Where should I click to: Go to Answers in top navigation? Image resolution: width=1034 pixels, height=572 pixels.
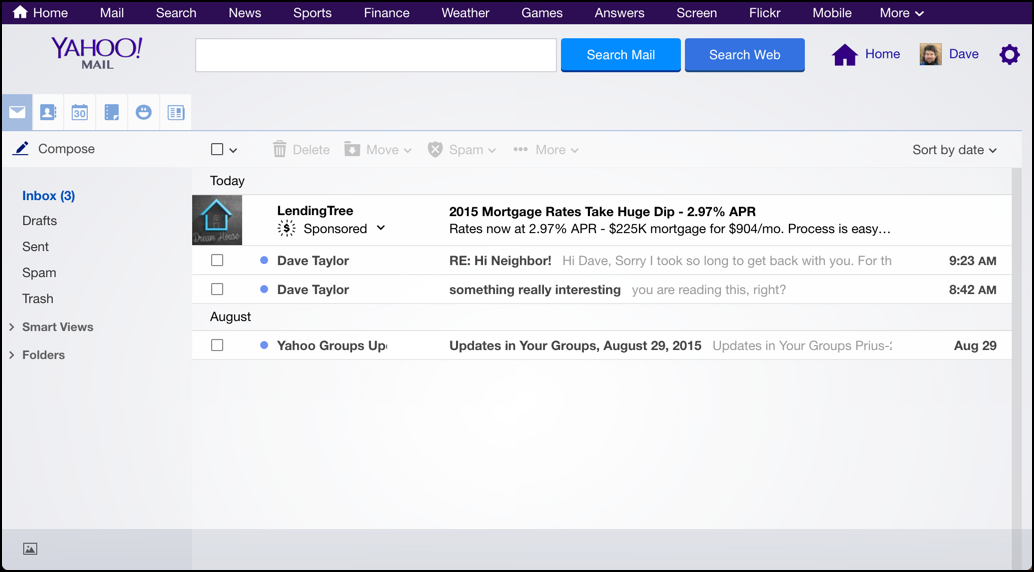(x=619, y=13)
